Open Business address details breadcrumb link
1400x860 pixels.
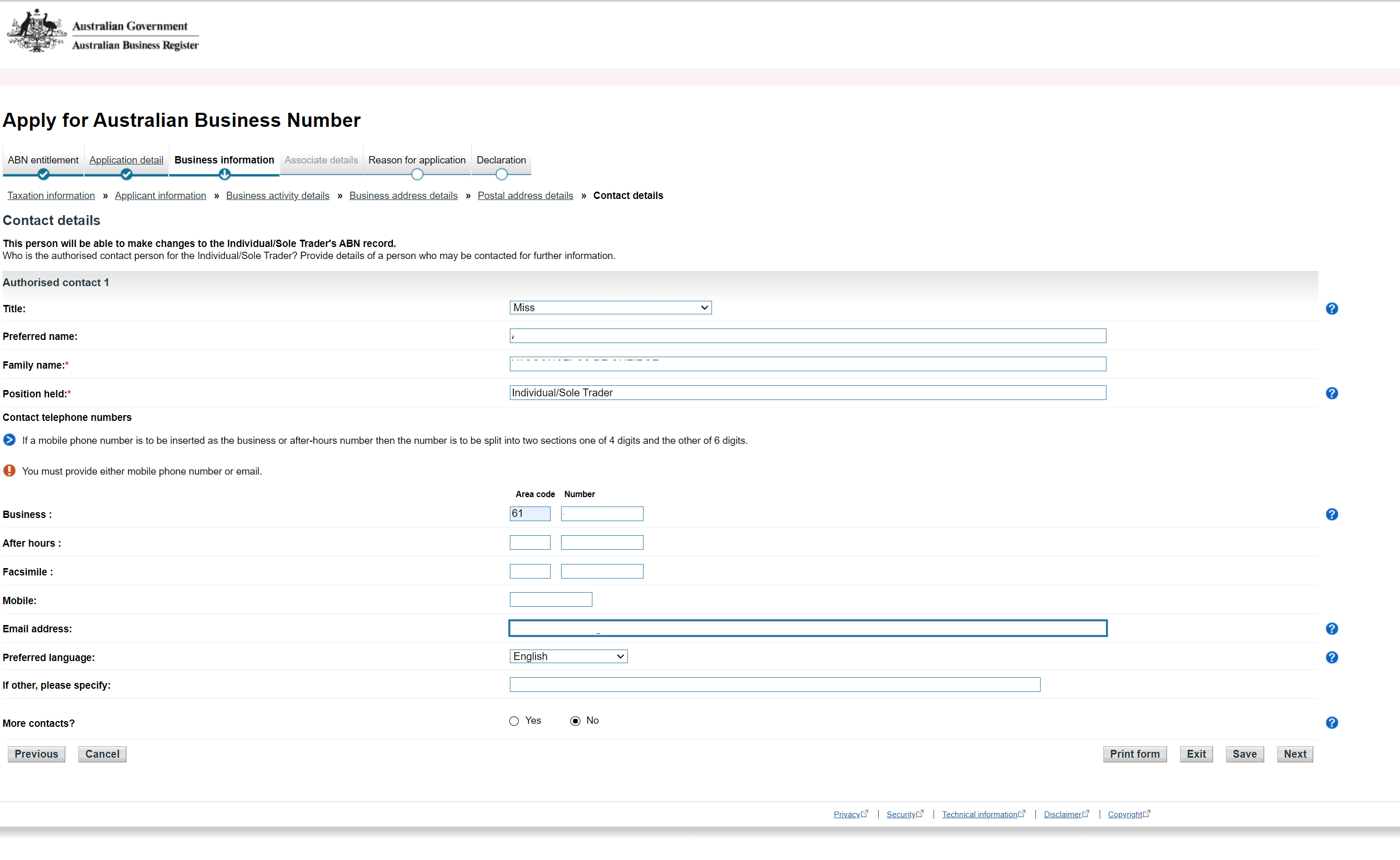[x=403, y=196]
